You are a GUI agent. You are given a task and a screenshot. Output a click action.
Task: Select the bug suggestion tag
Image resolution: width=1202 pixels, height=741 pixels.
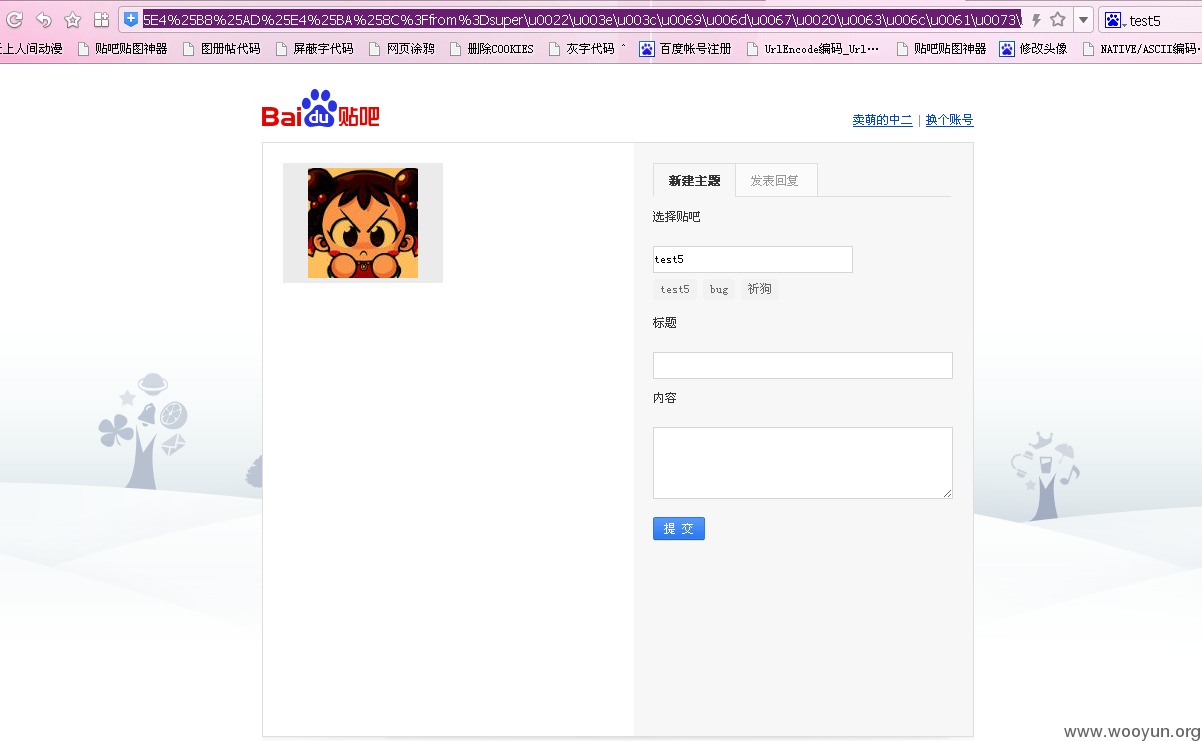[719, 289]
